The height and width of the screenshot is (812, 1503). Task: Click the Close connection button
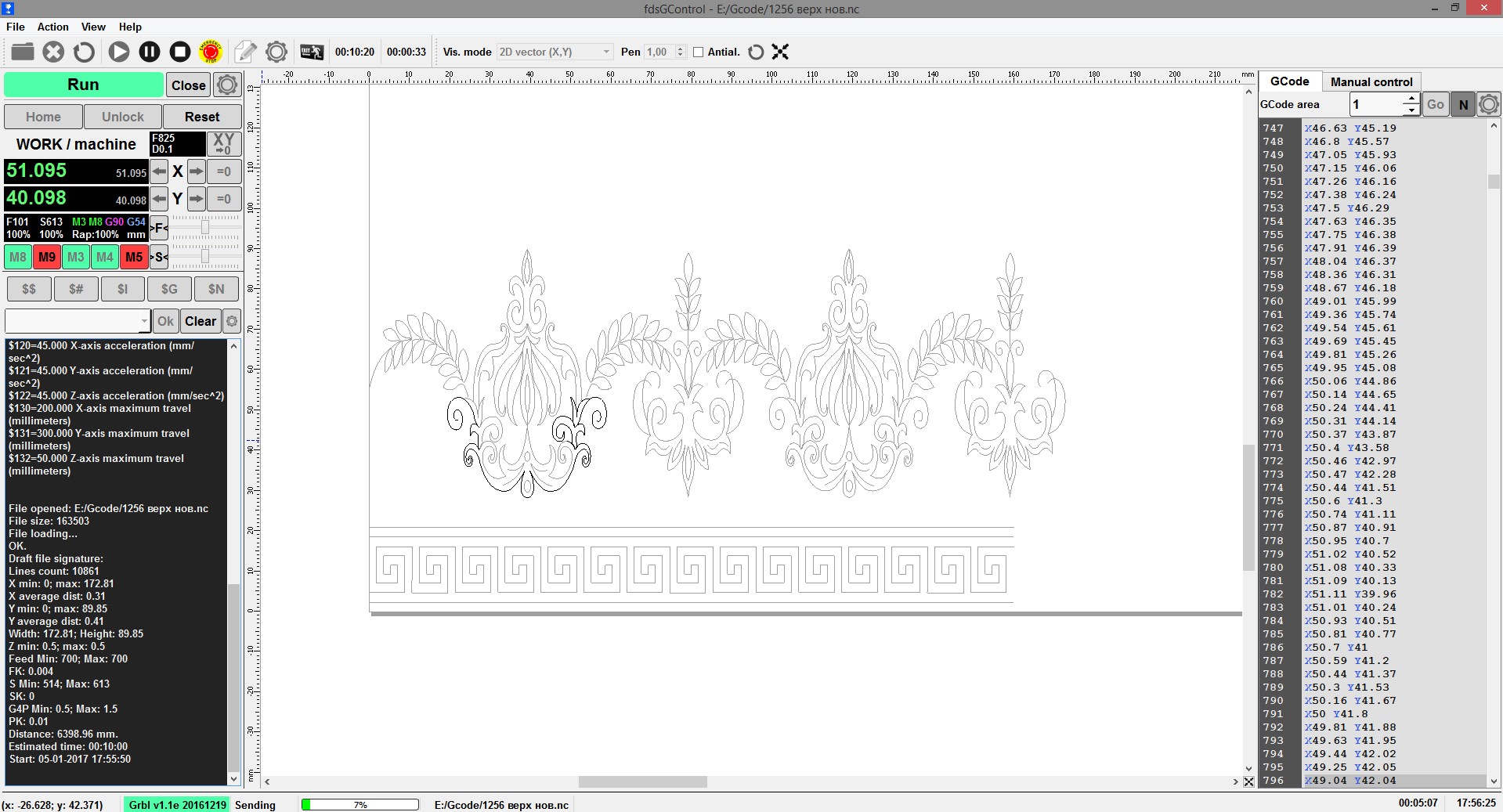pos(189,85)
